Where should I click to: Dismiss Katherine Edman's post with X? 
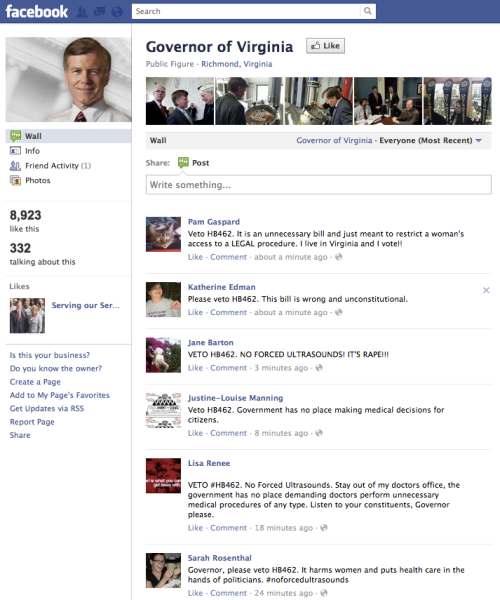tap(486, 290)
